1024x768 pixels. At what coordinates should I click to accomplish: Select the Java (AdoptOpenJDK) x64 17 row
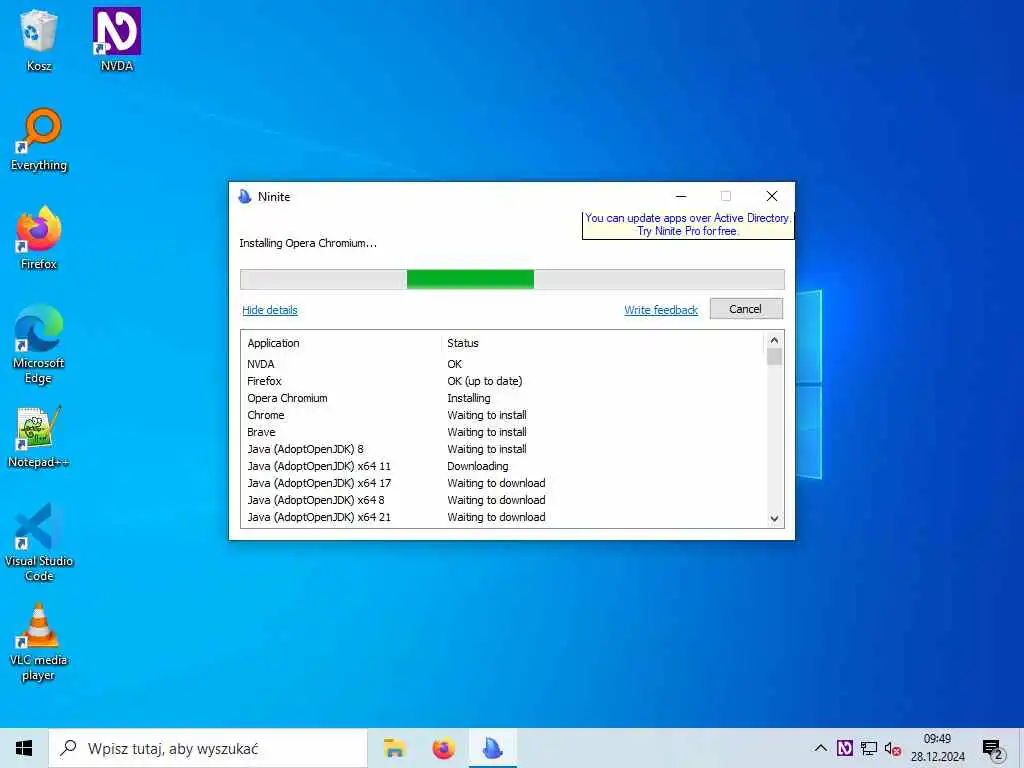coord(502,483)
